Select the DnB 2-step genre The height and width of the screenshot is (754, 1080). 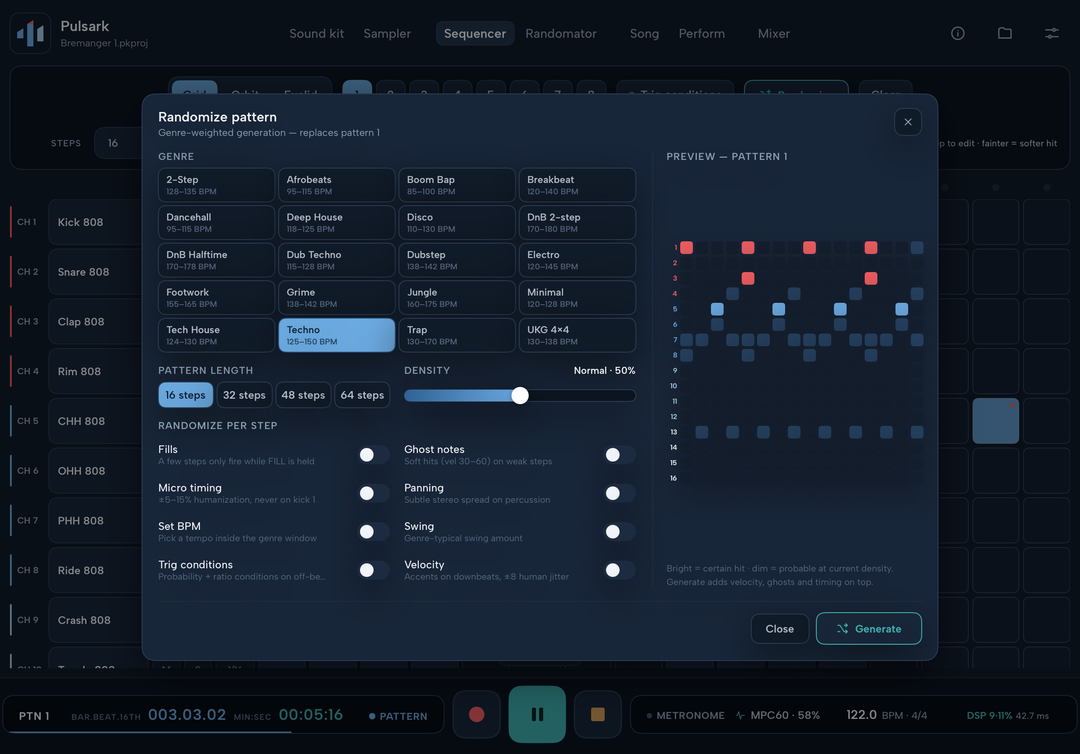point(577,222)
